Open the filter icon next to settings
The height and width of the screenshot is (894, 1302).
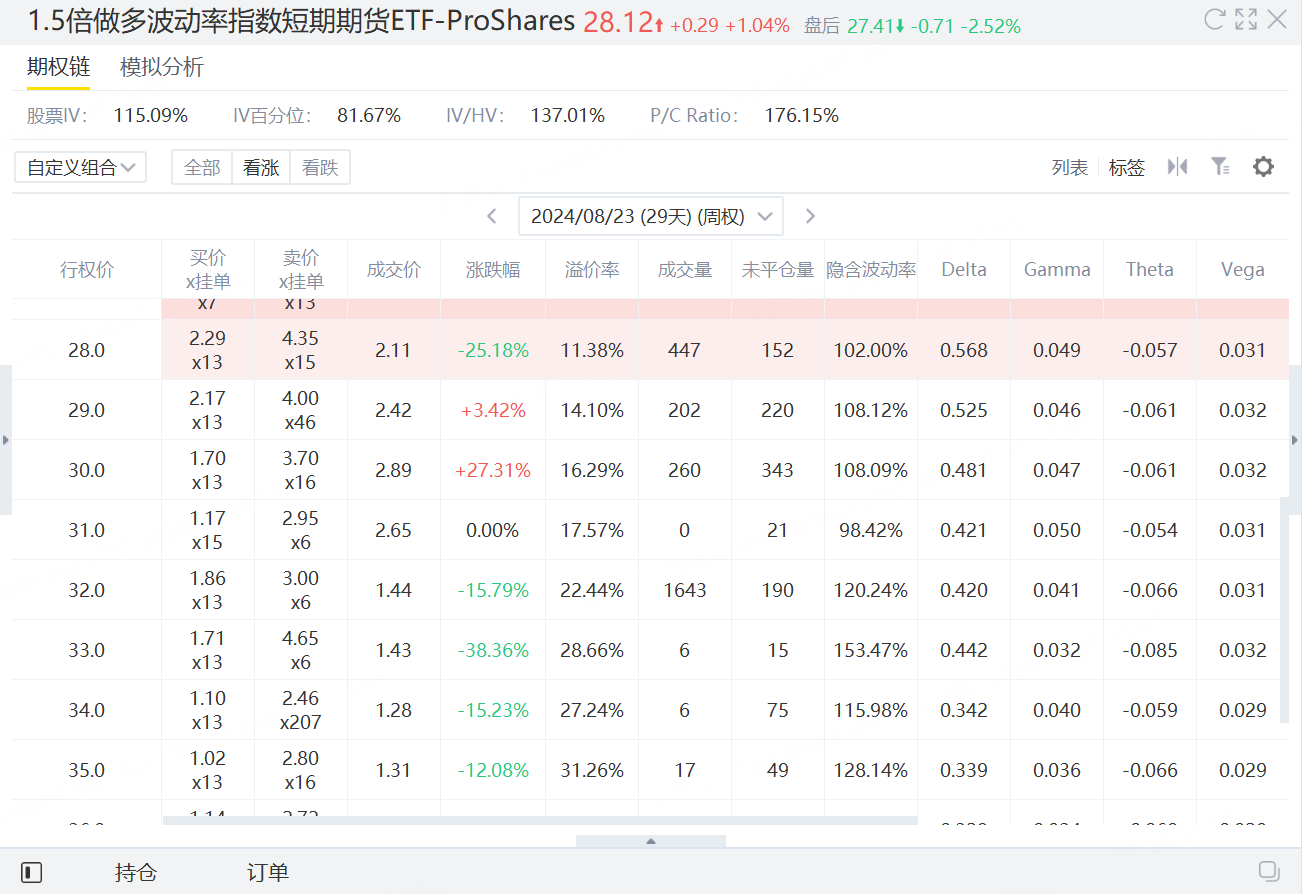tap(1220, 166)
